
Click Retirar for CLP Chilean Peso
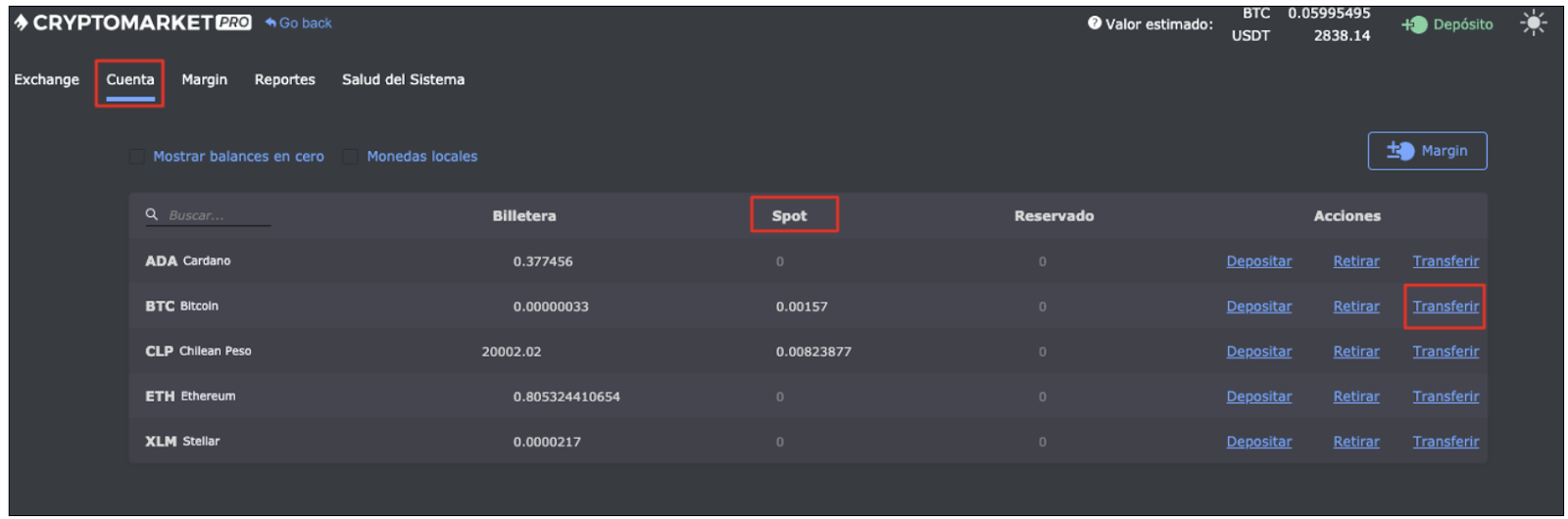pos(1356,352)
